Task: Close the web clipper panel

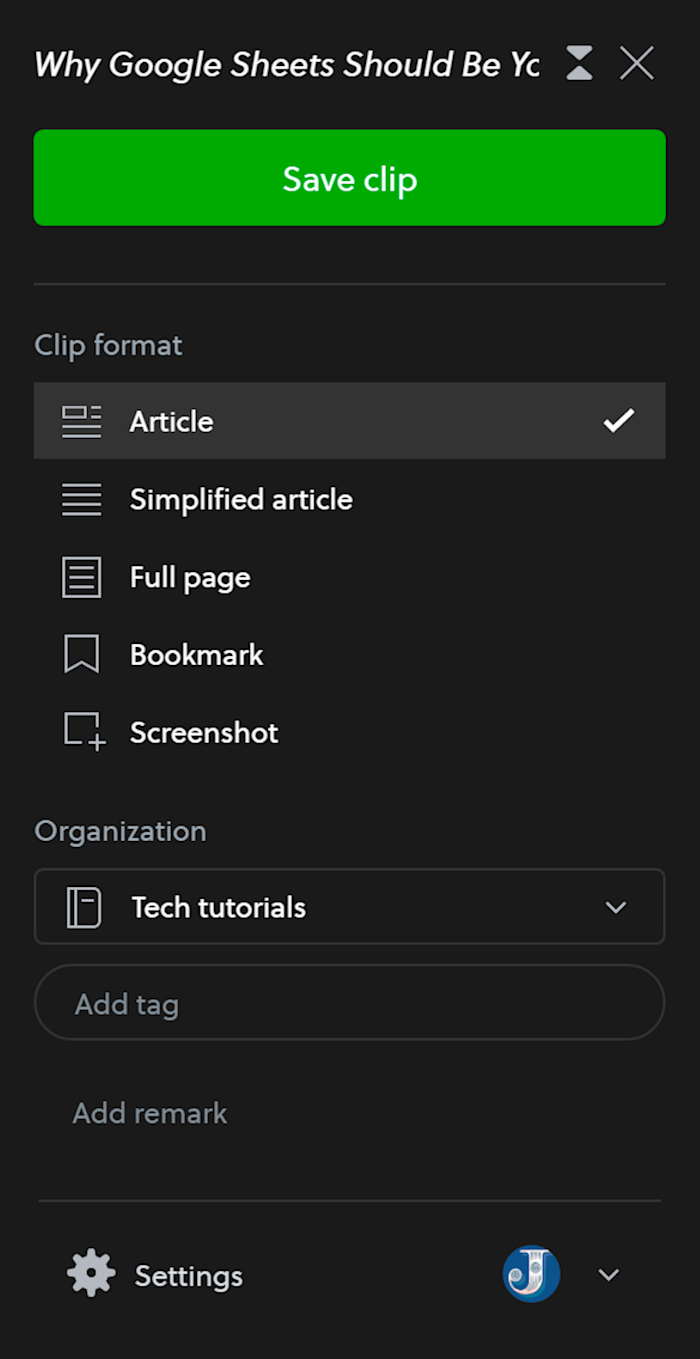Action: [x=637, y=64]
